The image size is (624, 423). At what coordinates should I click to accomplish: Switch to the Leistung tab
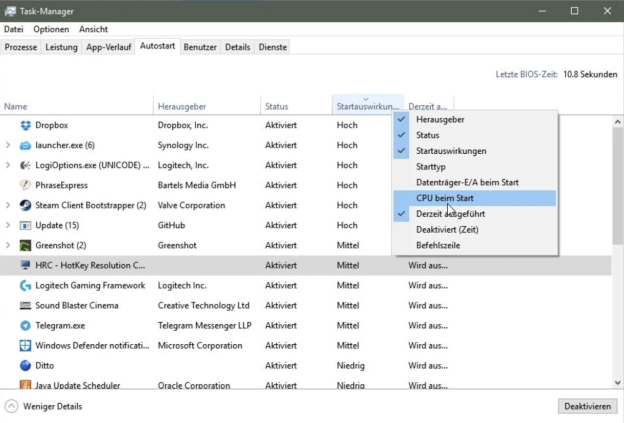(61, 47)
